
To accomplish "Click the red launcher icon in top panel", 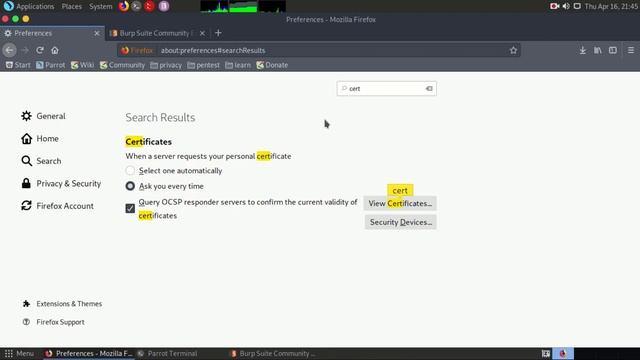I will click(149, 6).
